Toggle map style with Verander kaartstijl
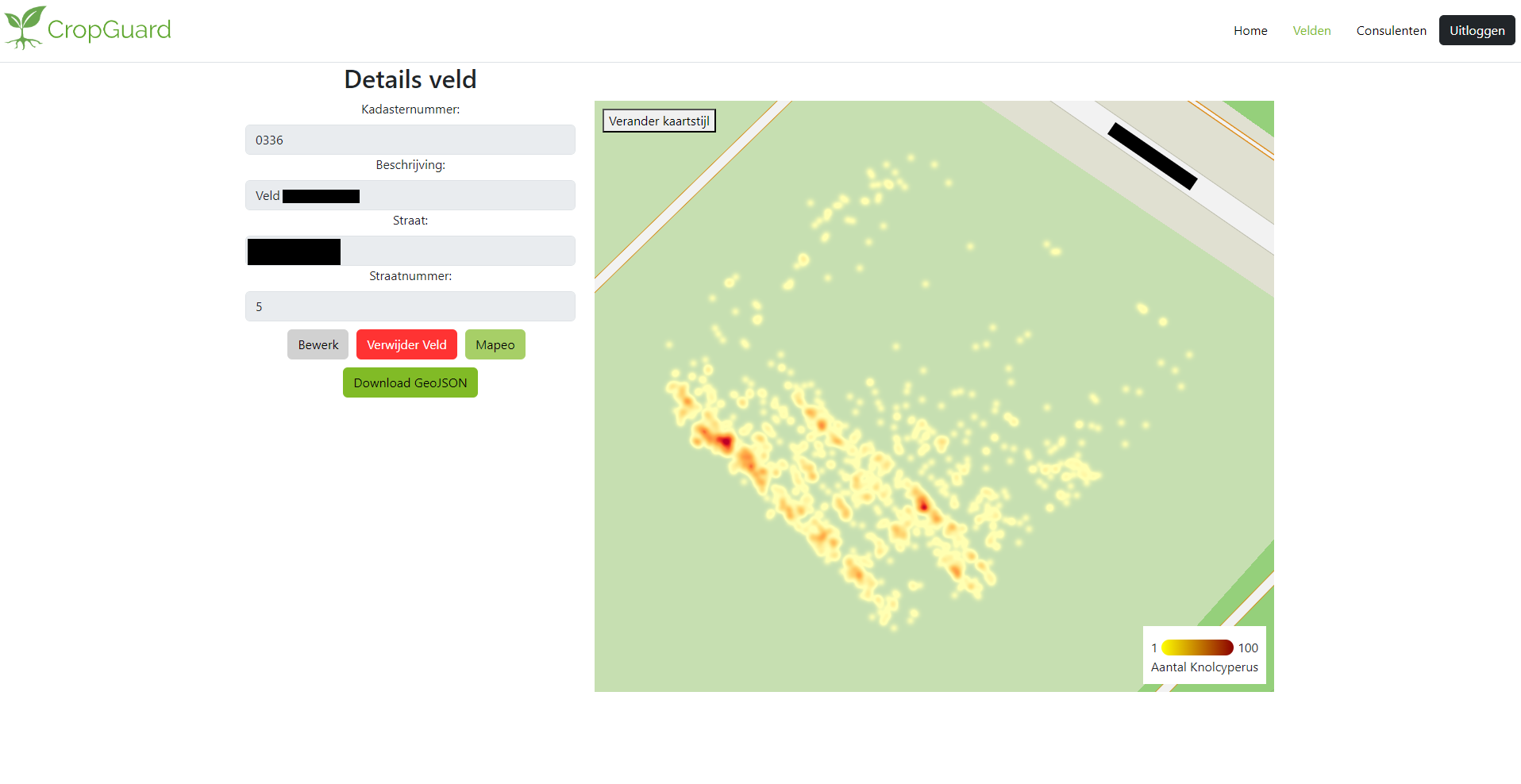This screenshot has width=1521, height=784. click(x=659, y=121)
